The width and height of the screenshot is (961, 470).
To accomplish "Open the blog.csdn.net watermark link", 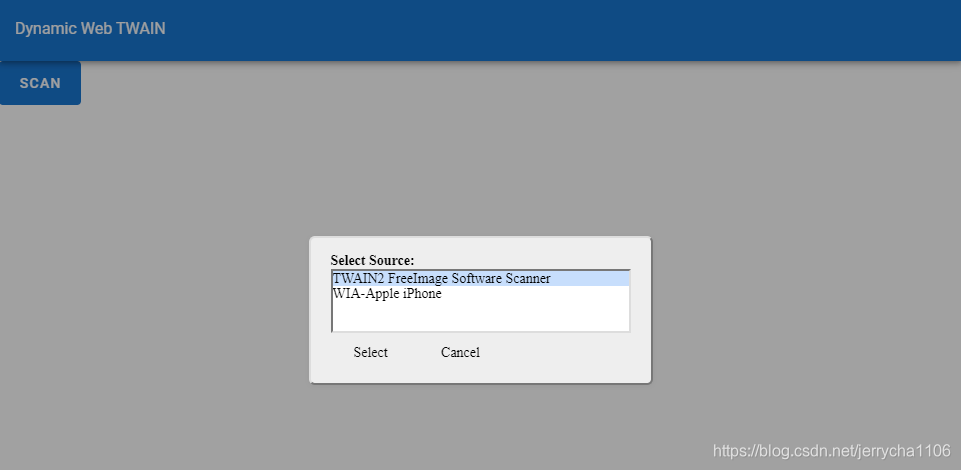I will pyautogui.click(x=832, y=452).
